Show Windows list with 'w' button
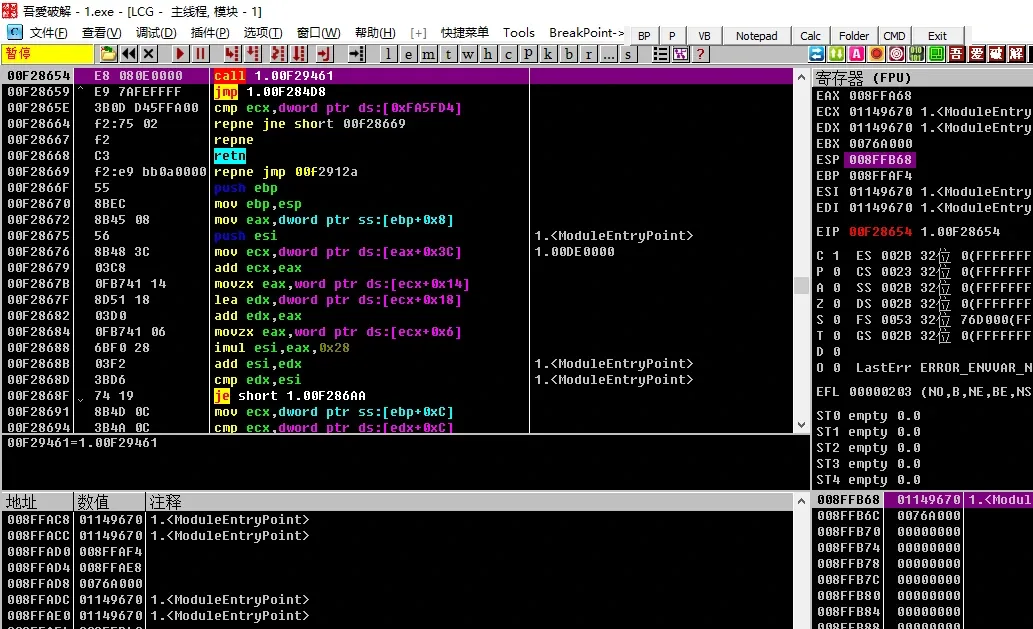 (x=468, y=54)
